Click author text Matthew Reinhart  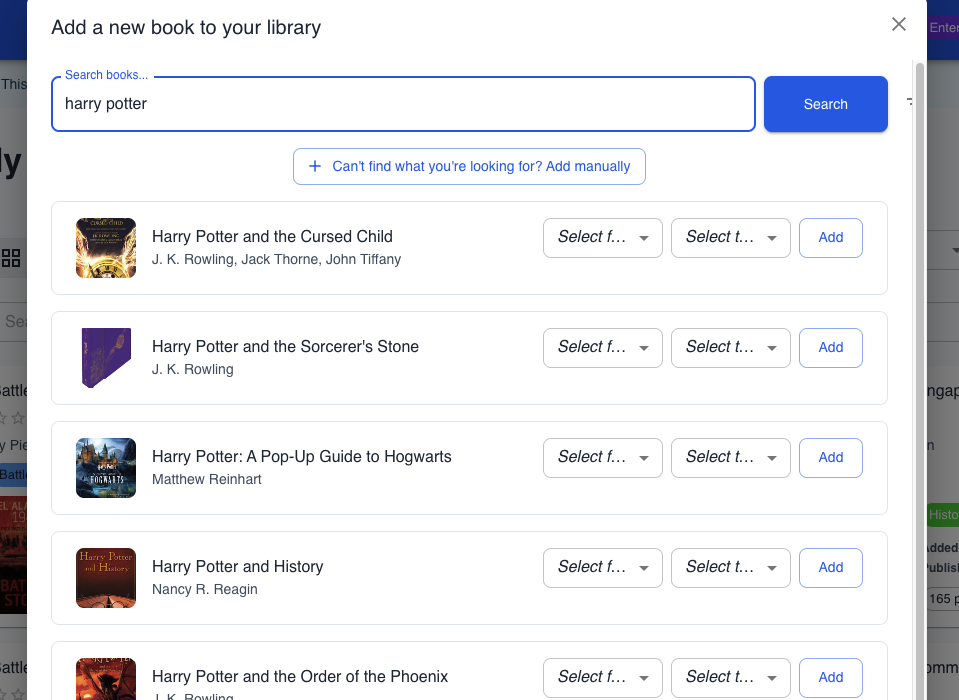click(x=207, y=479)
